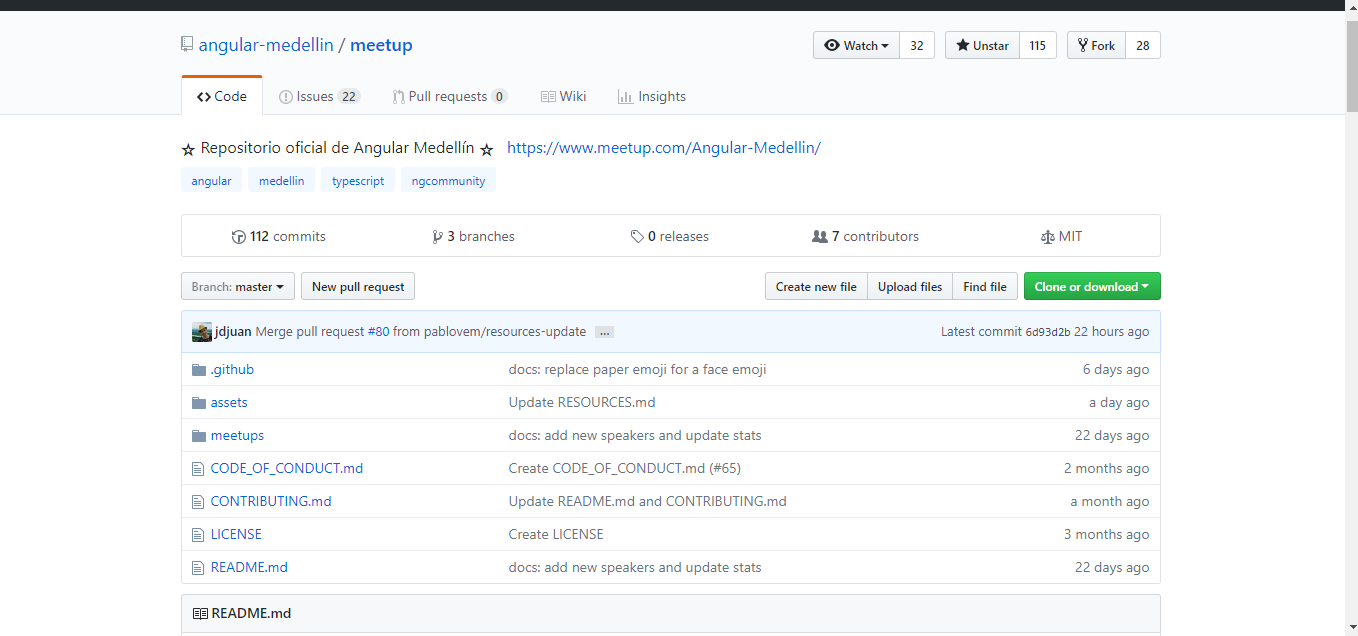Unstar the repository
Screen dimensions: 1358x636
[982, 46]
